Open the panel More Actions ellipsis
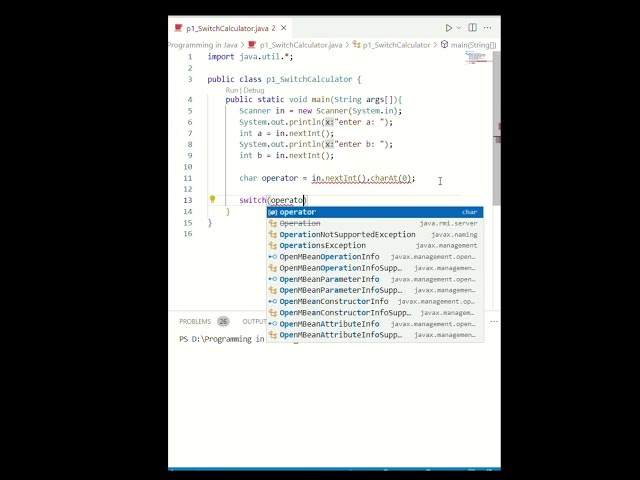The width and height of the screenshot is (640, 480). [494, 322]
